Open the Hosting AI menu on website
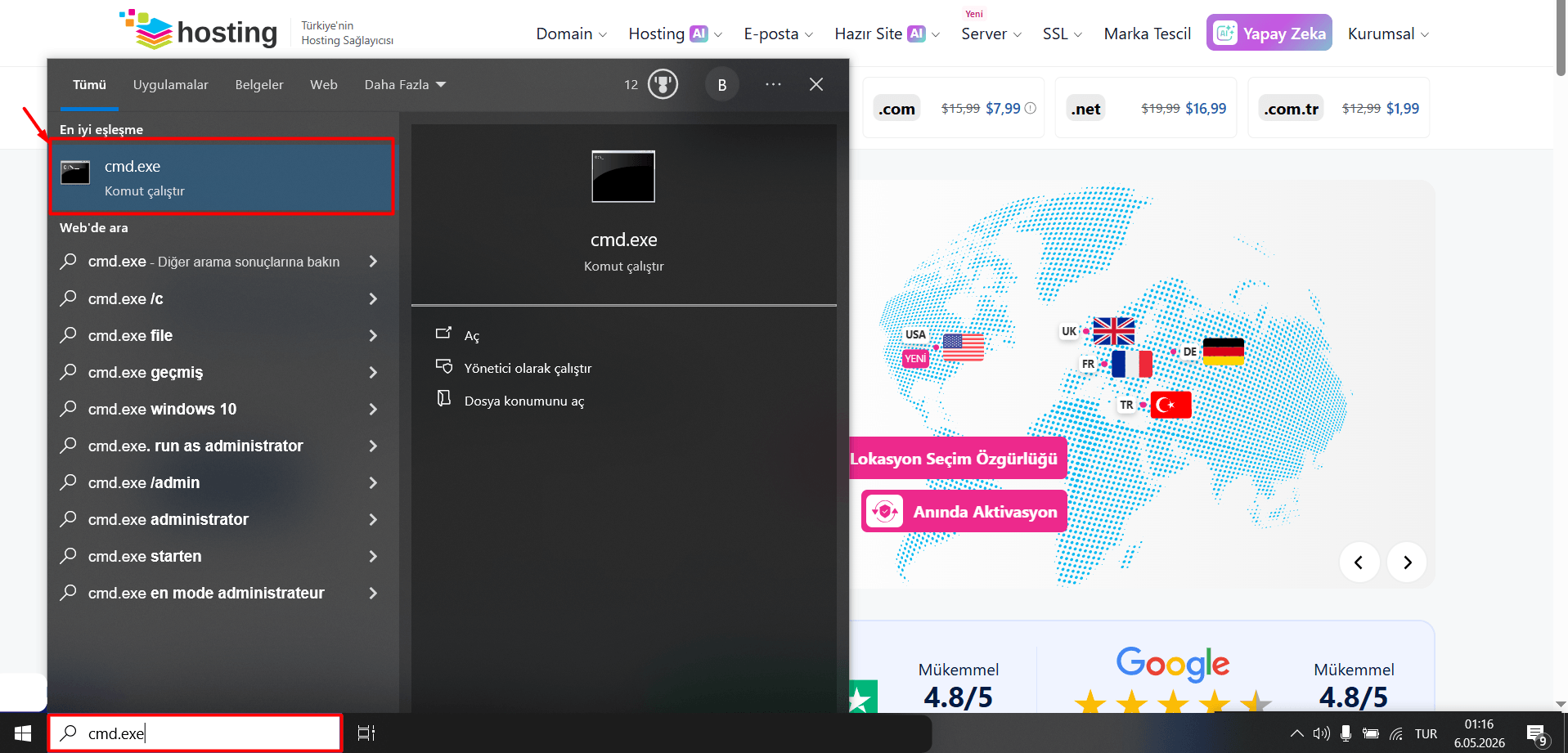Viewport: 1568px width, 753px height. (675, 34)
